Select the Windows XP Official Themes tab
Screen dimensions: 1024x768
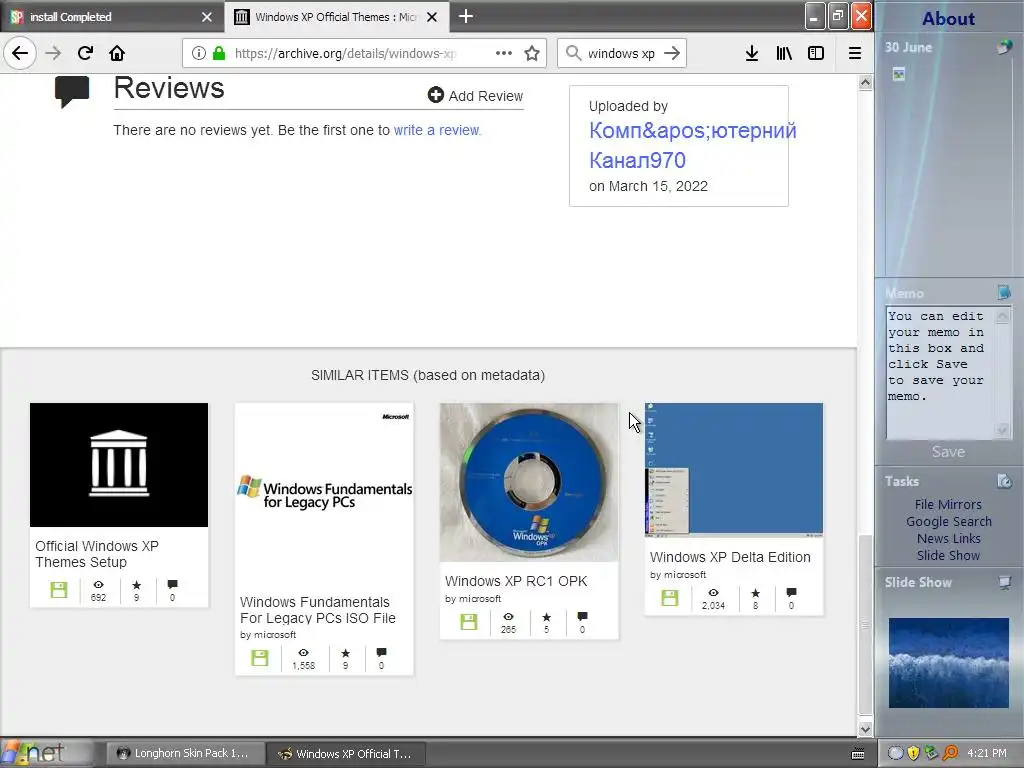(x=336, y=17)
